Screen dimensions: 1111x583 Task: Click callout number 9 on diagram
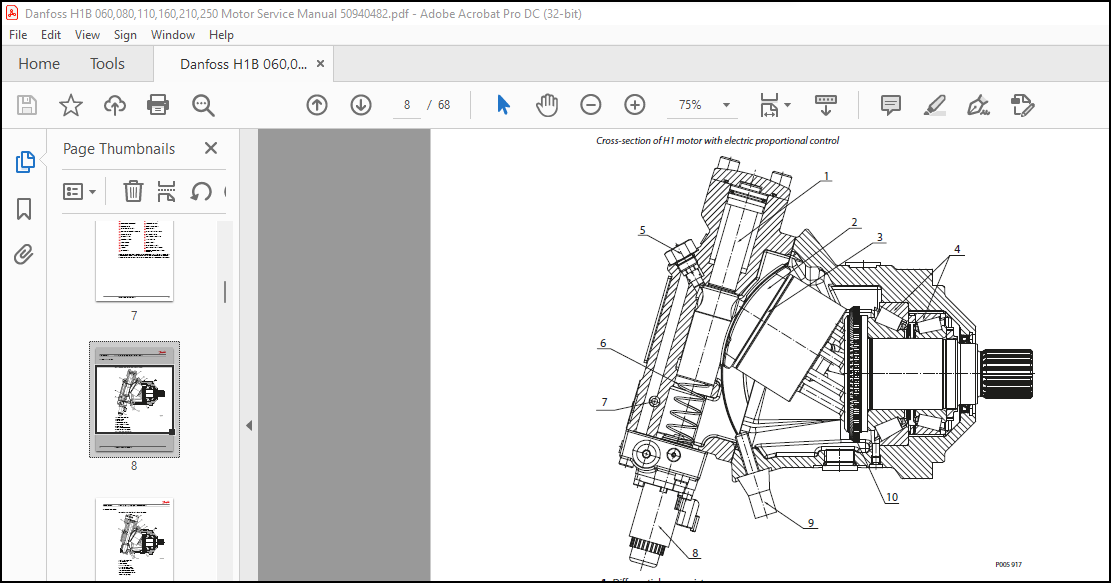(811, 523)
